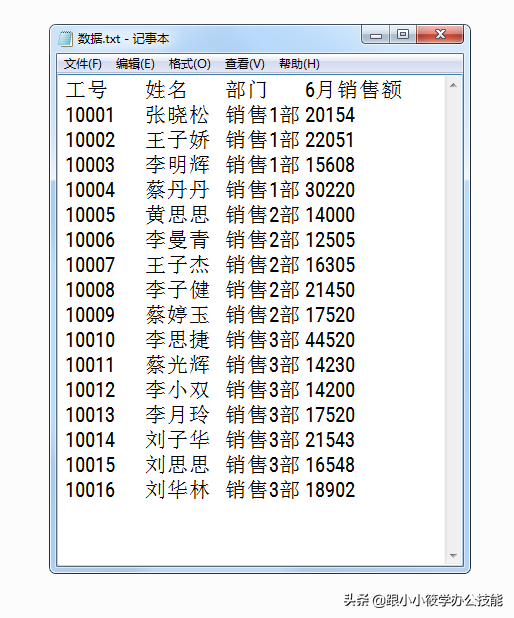Screen dimensions: 514x618
Task: Click the employee ID 10013
Action: coord(90,415)
